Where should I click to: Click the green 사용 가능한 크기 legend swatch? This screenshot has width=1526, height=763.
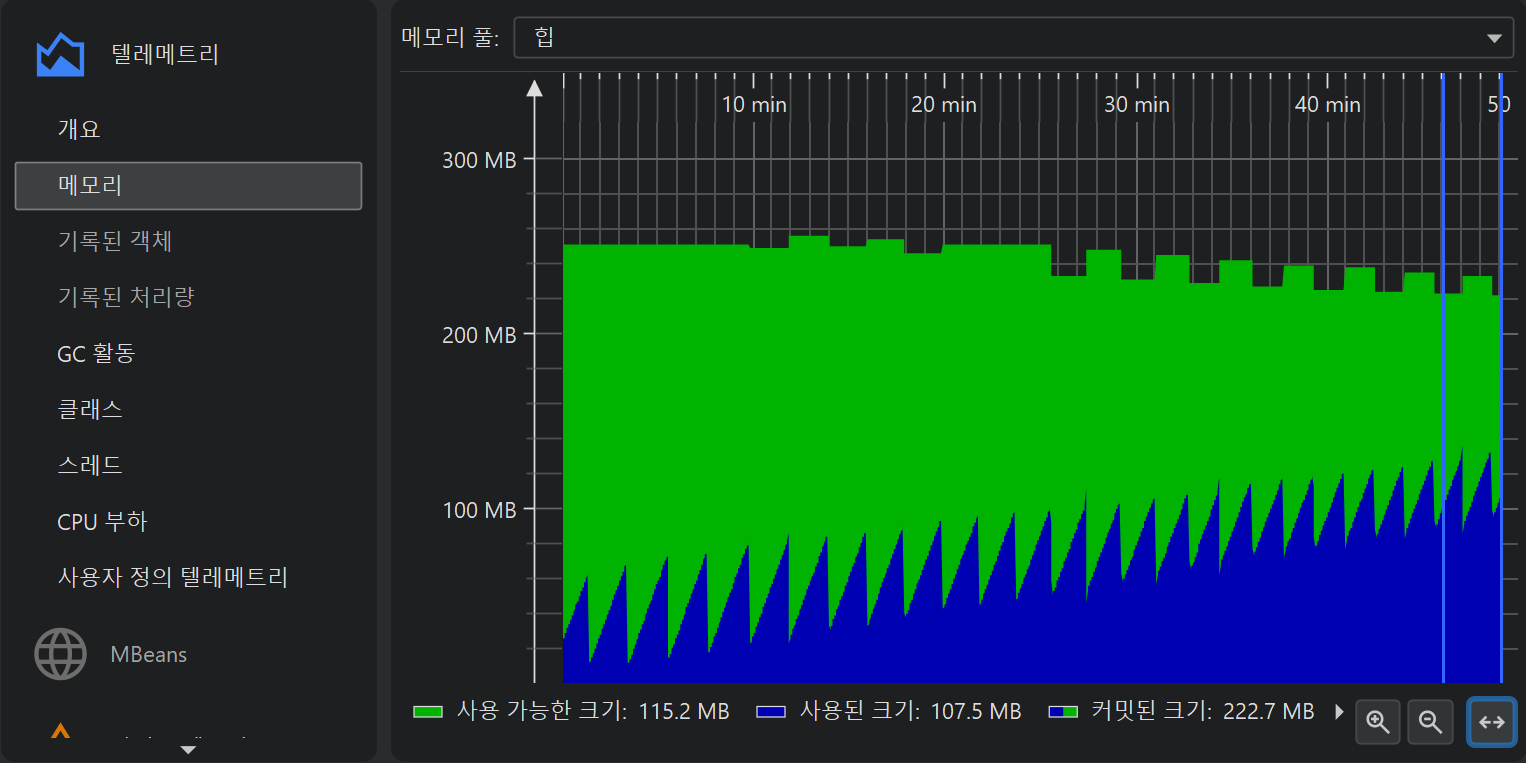[x=428, y=712]
